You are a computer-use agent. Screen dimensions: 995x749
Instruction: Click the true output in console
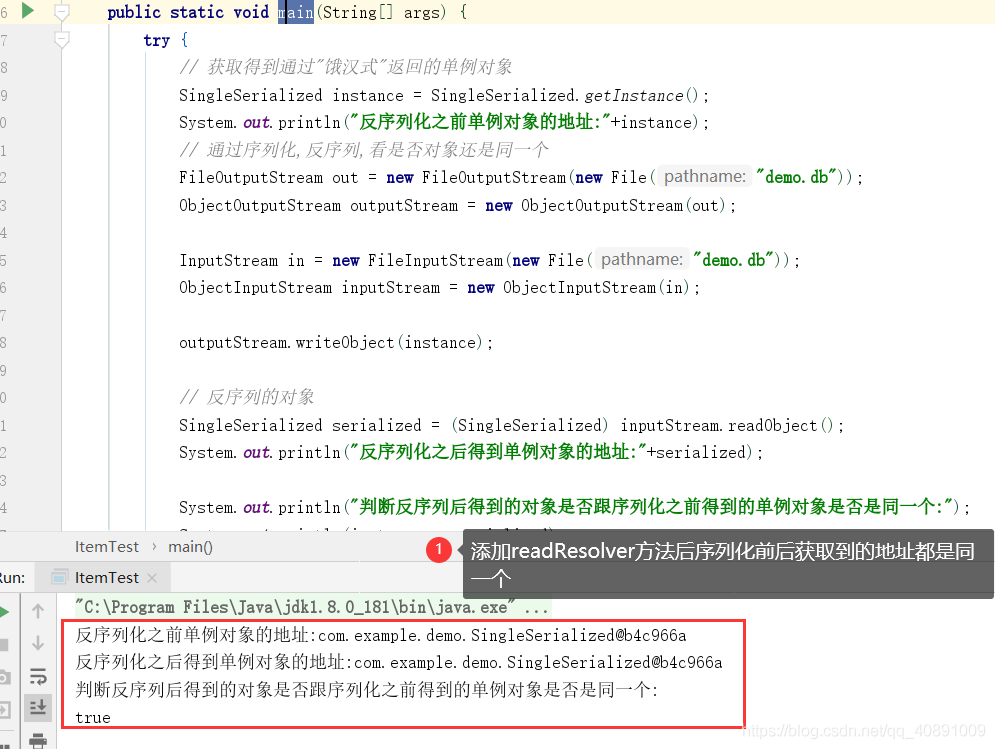point(93,718)
